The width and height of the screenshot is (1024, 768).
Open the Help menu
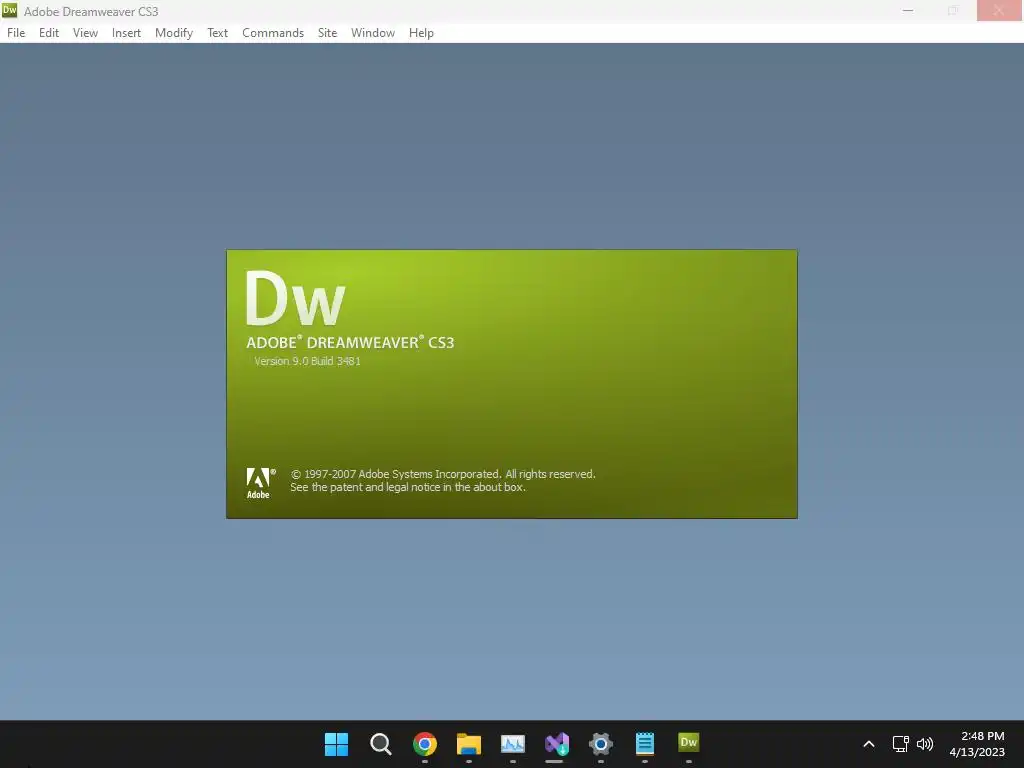pyautogui.click(x=421, y=33)
